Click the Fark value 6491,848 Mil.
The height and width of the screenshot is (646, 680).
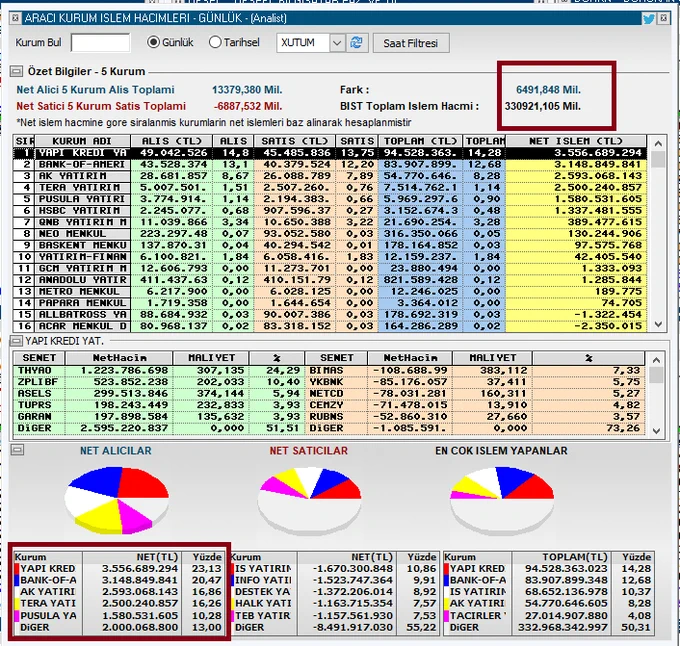(548, 90)
